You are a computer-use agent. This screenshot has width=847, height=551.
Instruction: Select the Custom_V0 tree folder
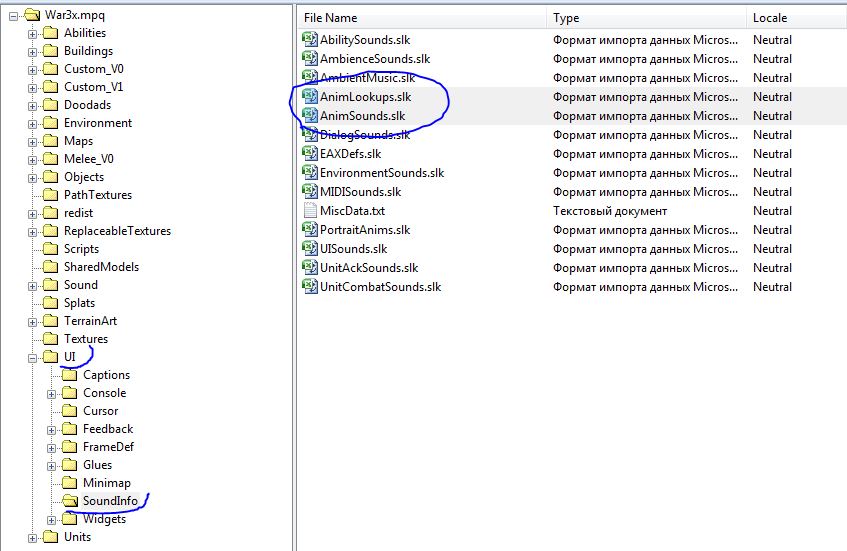93,69
